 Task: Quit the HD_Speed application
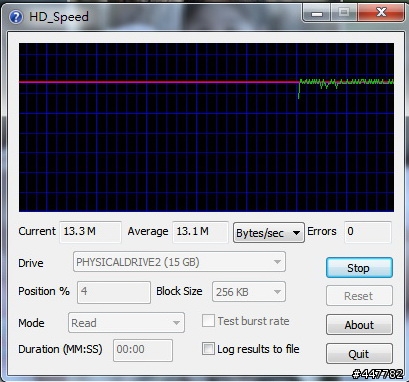coord(359,353)
